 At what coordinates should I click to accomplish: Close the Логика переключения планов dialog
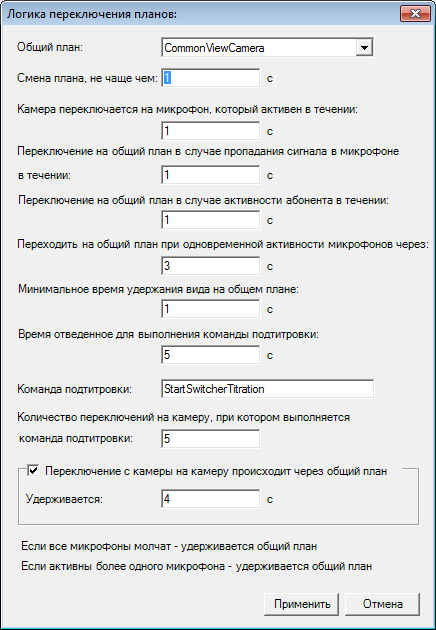[416, 13]
